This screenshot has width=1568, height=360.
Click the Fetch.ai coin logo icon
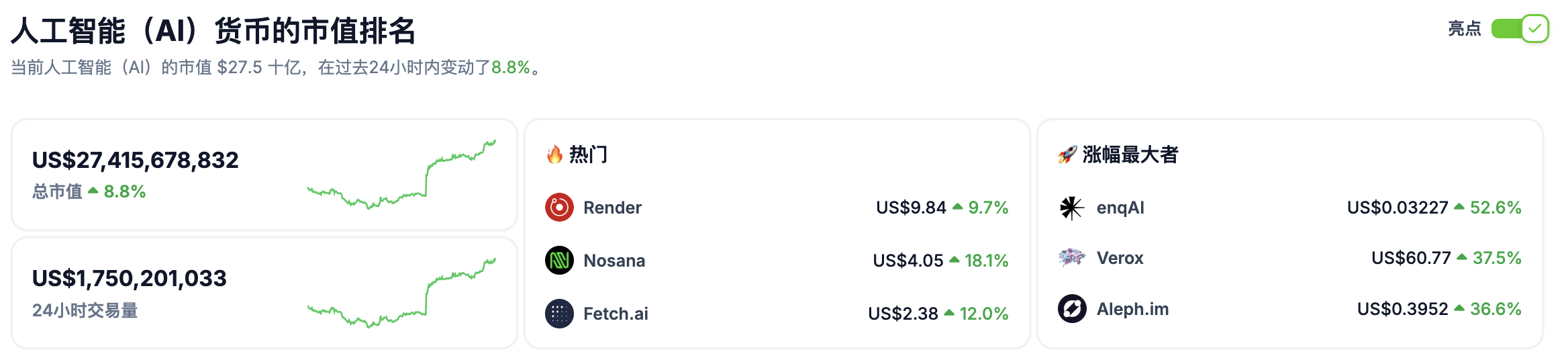[559, 314]
